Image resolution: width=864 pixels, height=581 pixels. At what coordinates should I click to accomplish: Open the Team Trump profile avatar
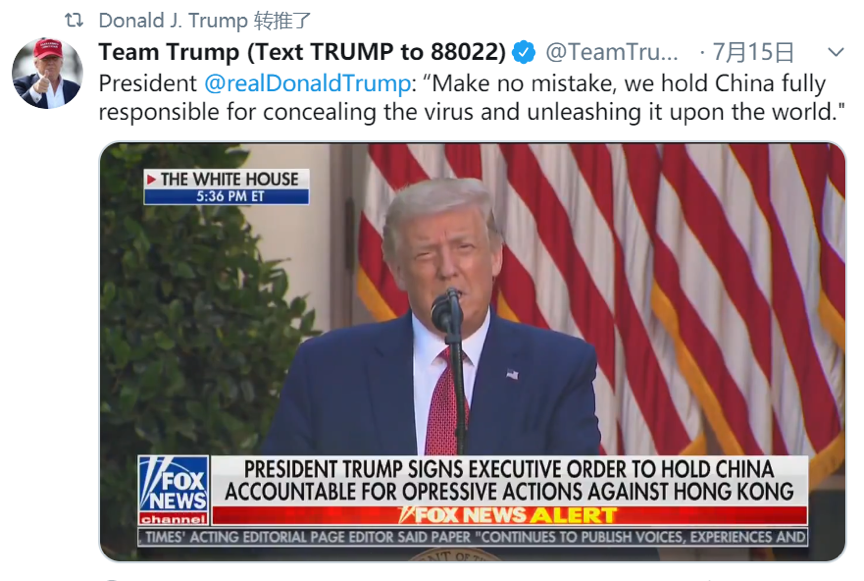pos(48,73)
